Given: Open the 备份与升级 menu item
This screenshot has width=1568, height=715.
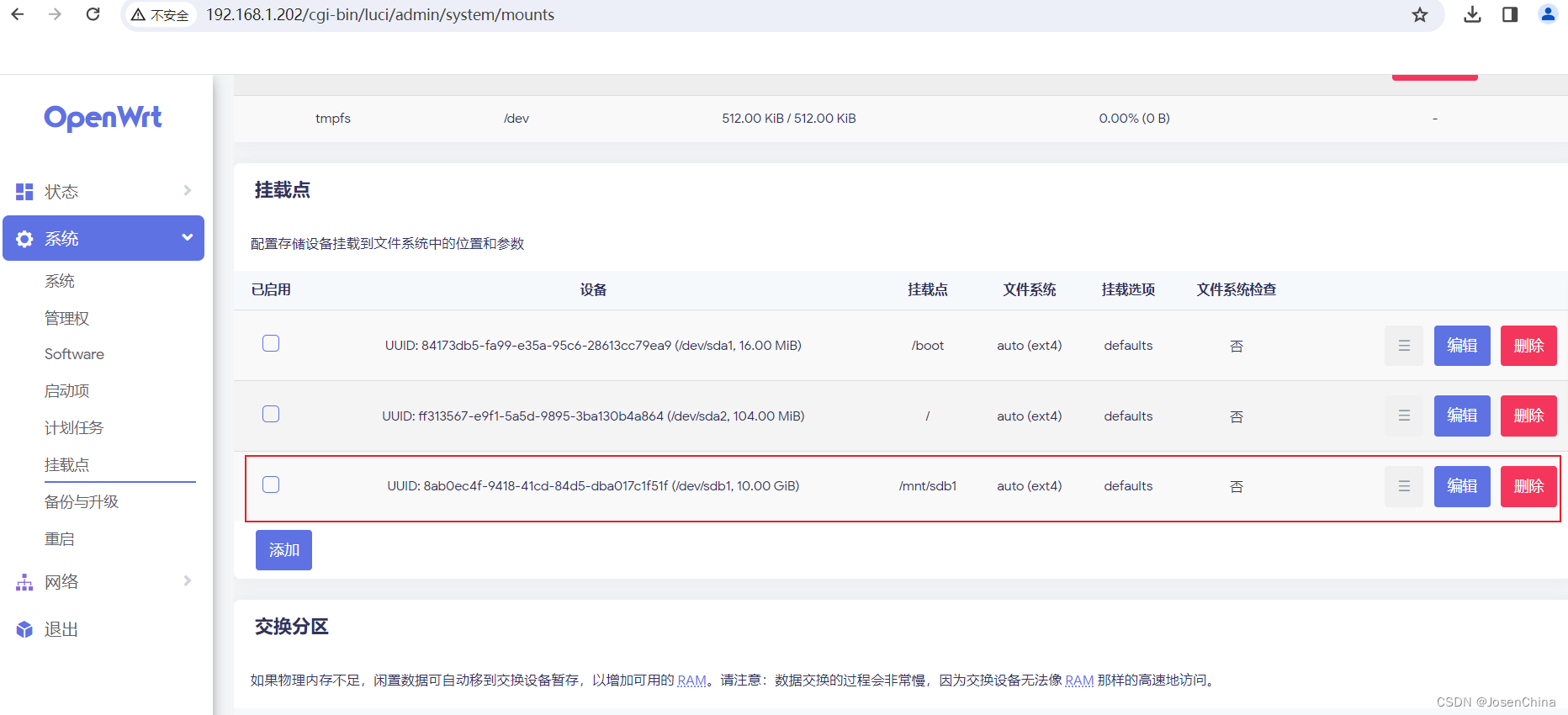Looking at the screenshot, I should point(82,502).
